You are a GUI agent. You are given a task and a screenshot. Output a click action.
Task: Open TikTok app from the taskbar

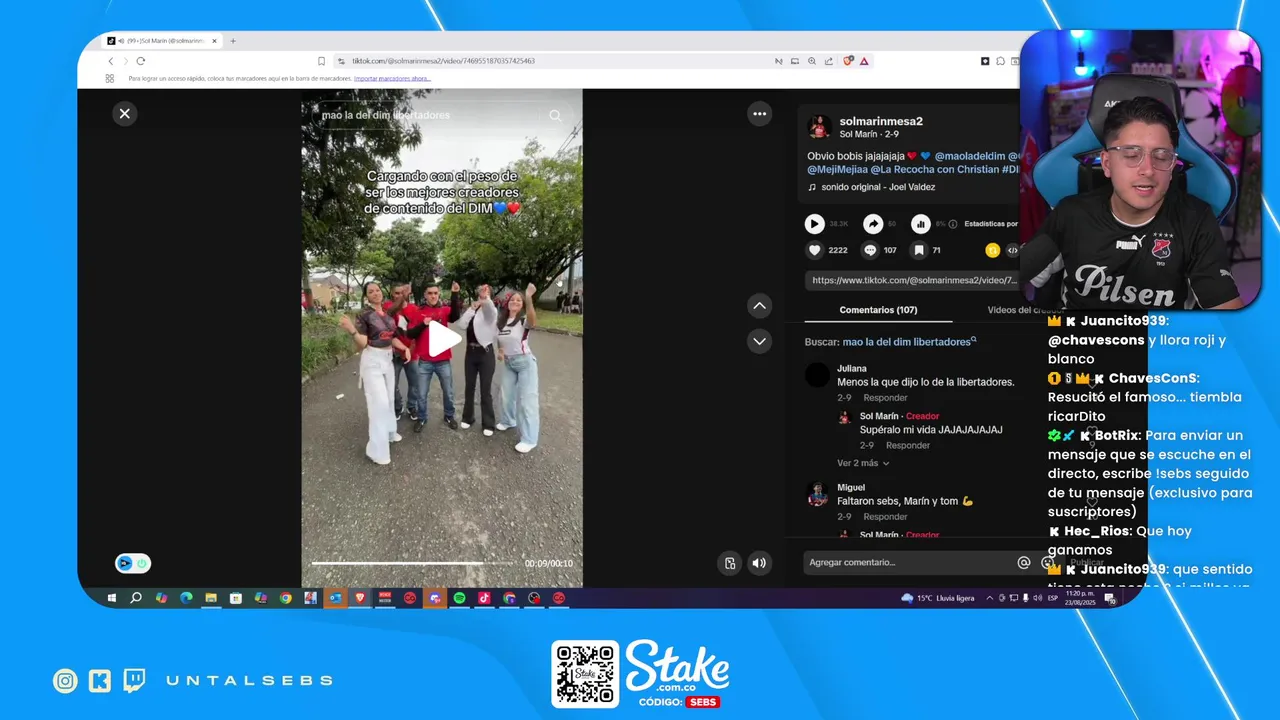click(484, 598)
